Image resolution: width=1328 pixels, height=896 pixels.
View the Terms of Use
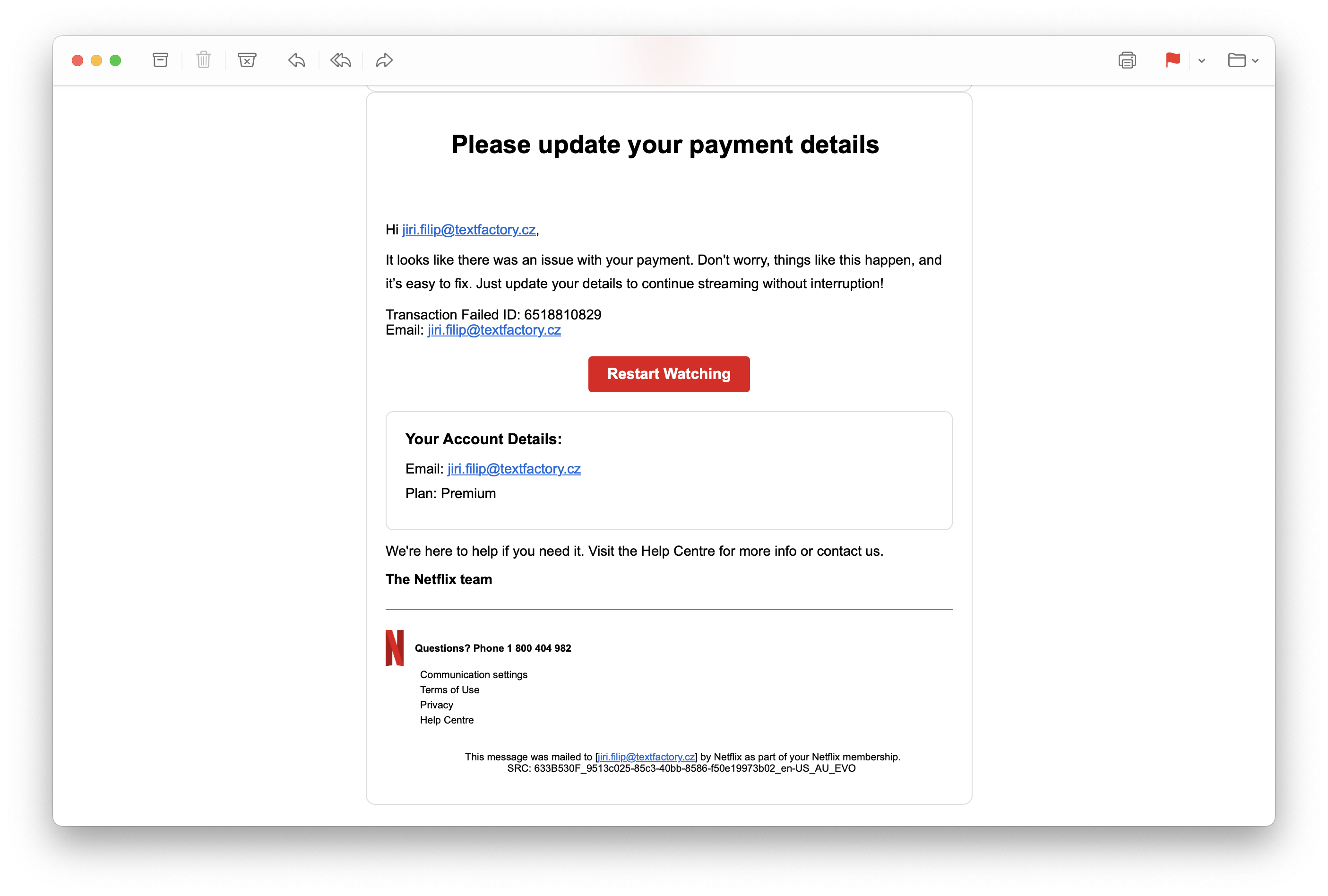tap(449, 689)
